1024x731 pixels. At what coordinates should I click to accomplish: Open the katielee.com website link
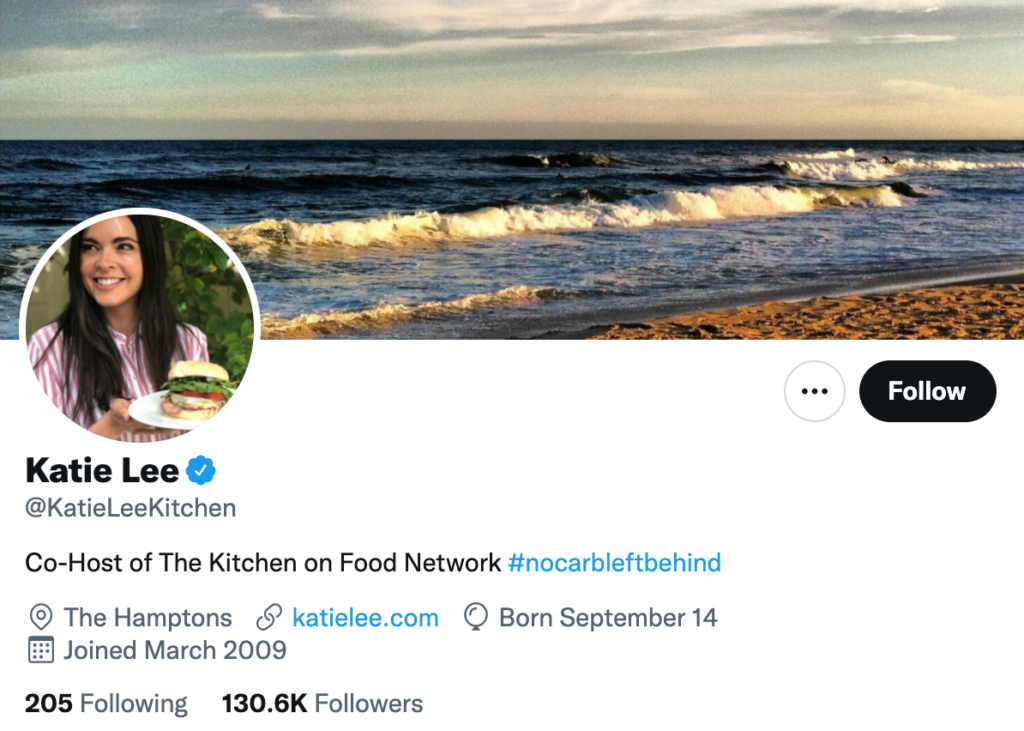click(365, 618)
